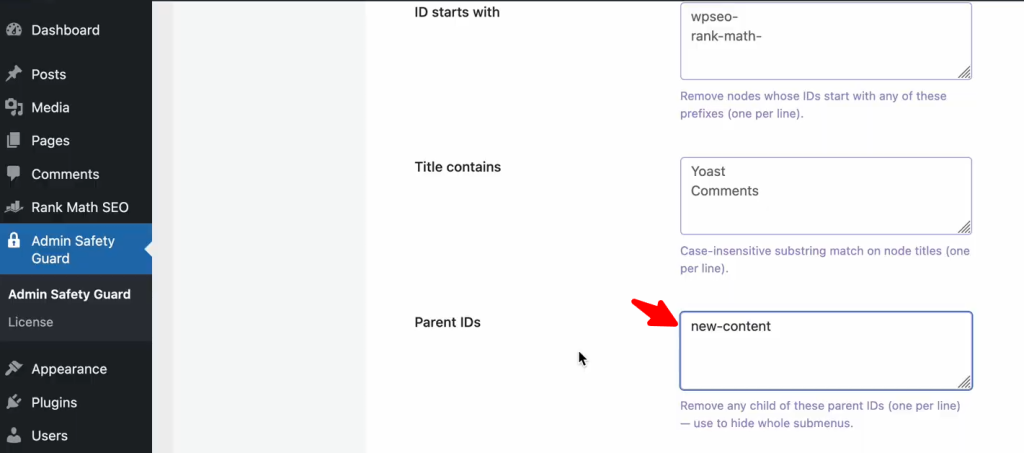
Task: Open the Rank Math SEO menu
Action: [x=79, y=208]
